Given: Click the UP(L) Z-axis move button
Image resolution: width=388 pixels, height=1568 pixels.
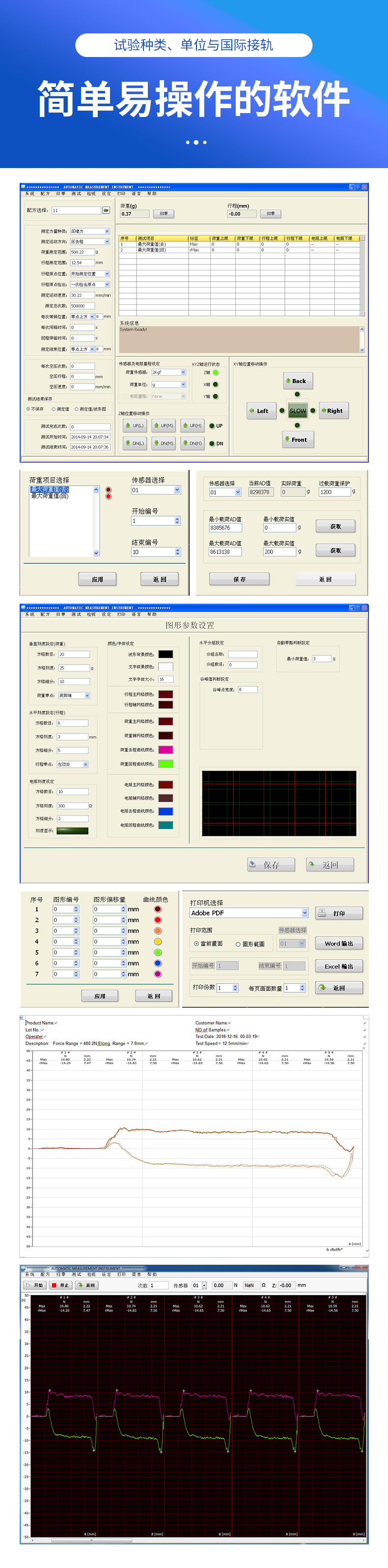Looking at the screenshot, I should (135, 426).
